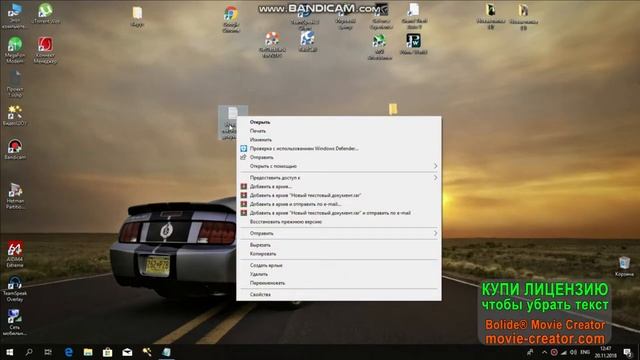Click the ENG language indicator
This screenshot has height=360, width=640.
point(585,352)
